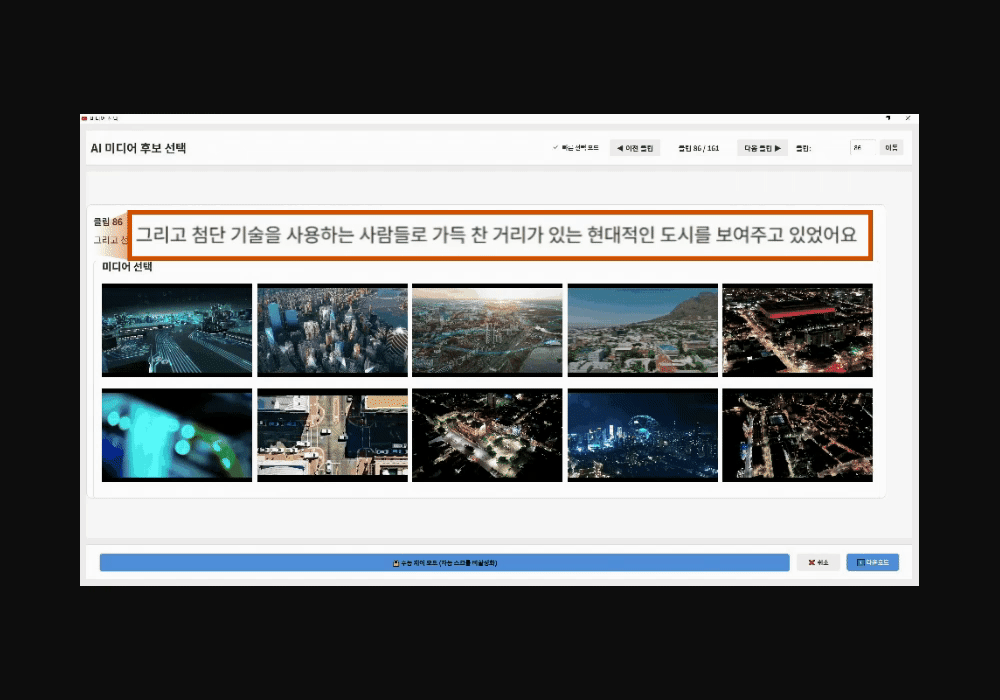Select the first night cityscape thumbnail
Image resolution: width=1000 pixels, height=700 pixels.
176,330
